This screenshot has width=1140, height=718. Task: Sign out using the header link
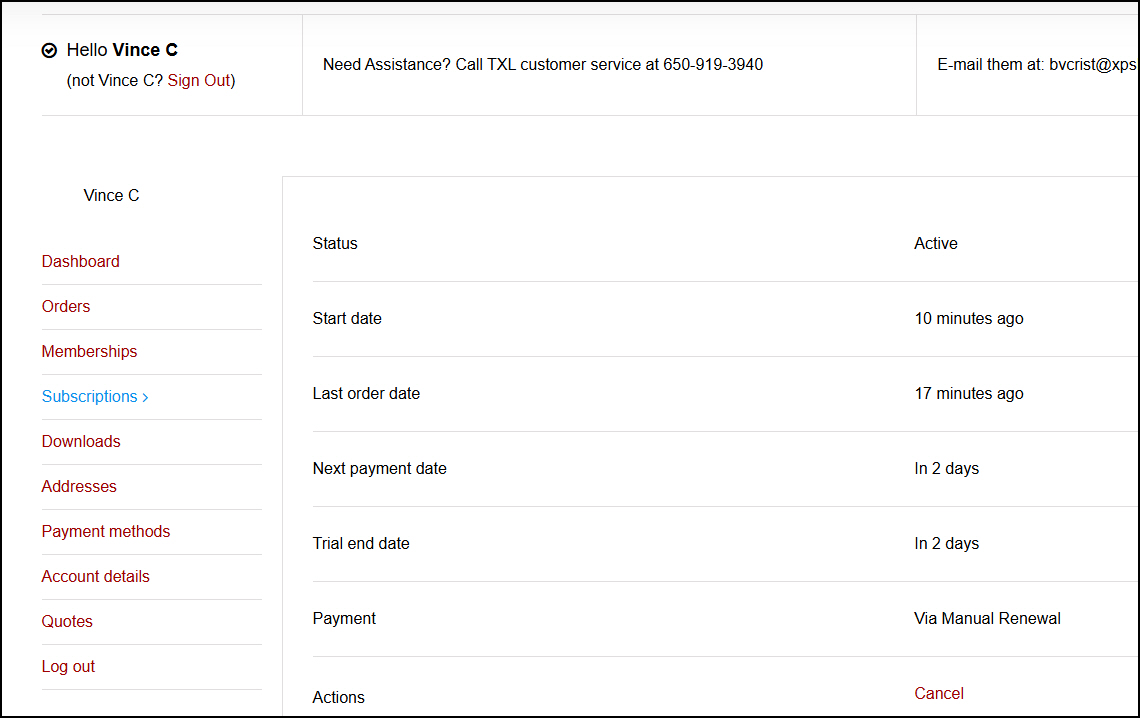coord(198,80)
